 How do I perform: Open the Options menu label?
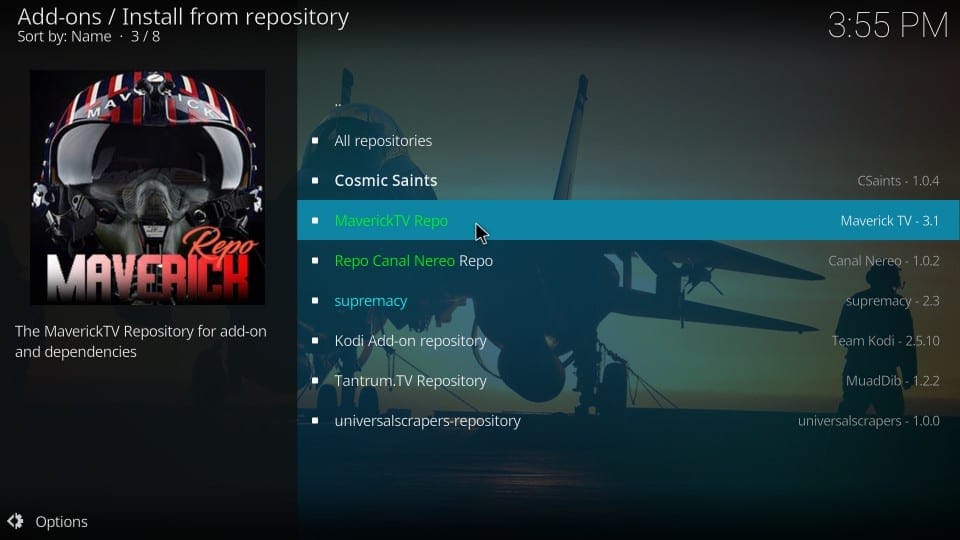point(61,522)
